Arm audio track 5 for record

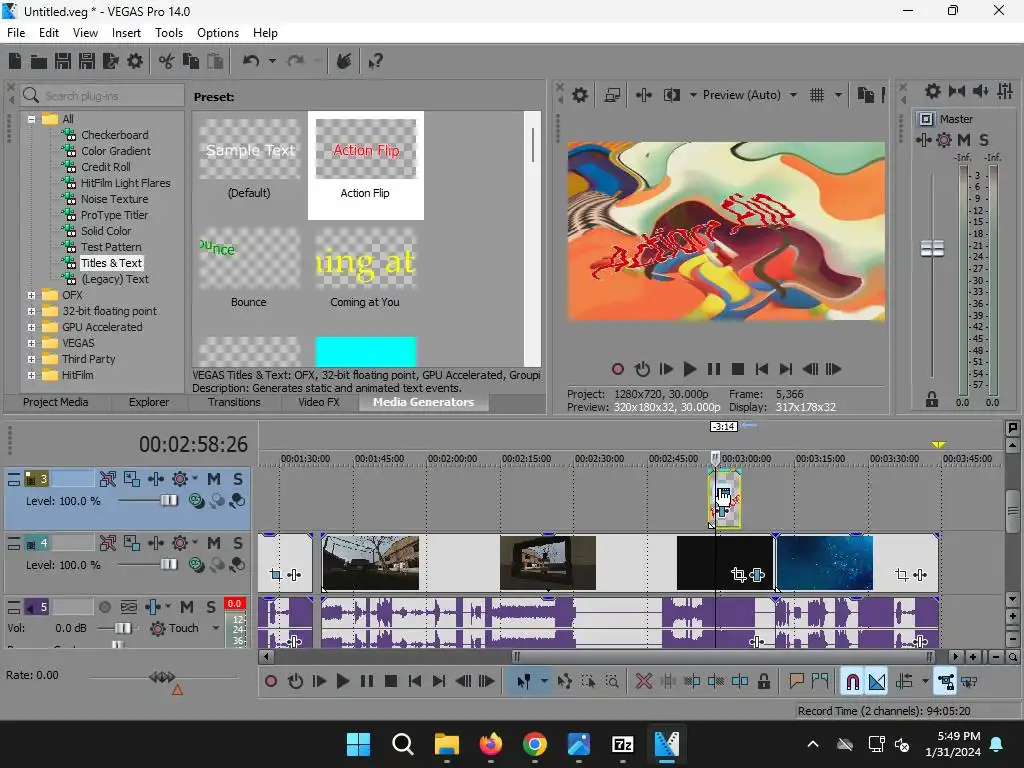tap(104, 607)
